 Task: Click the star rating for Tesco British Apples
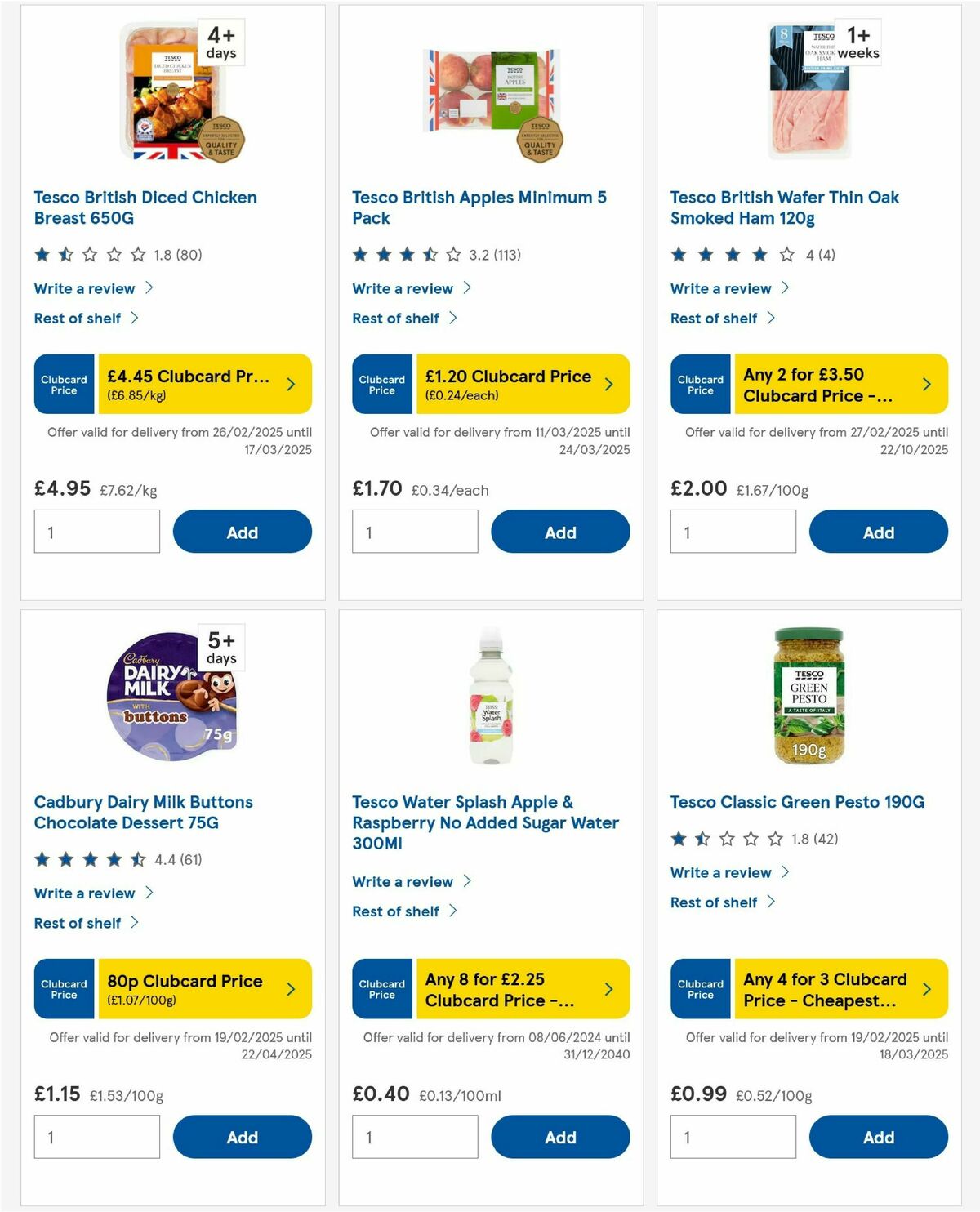pos(399,254)
